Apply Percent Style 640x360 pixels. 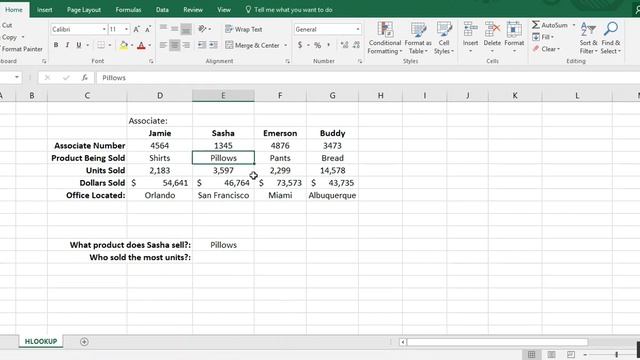tap(318, 45)
